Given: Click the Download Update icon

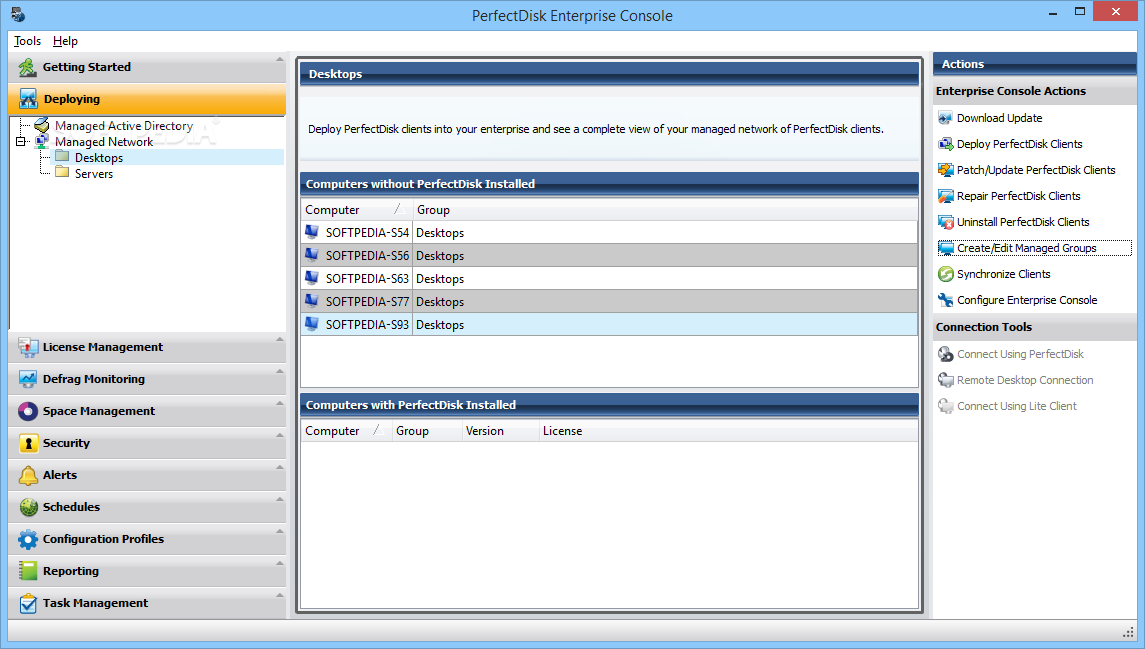Looking at the screenshot, I should click(946, 118).
